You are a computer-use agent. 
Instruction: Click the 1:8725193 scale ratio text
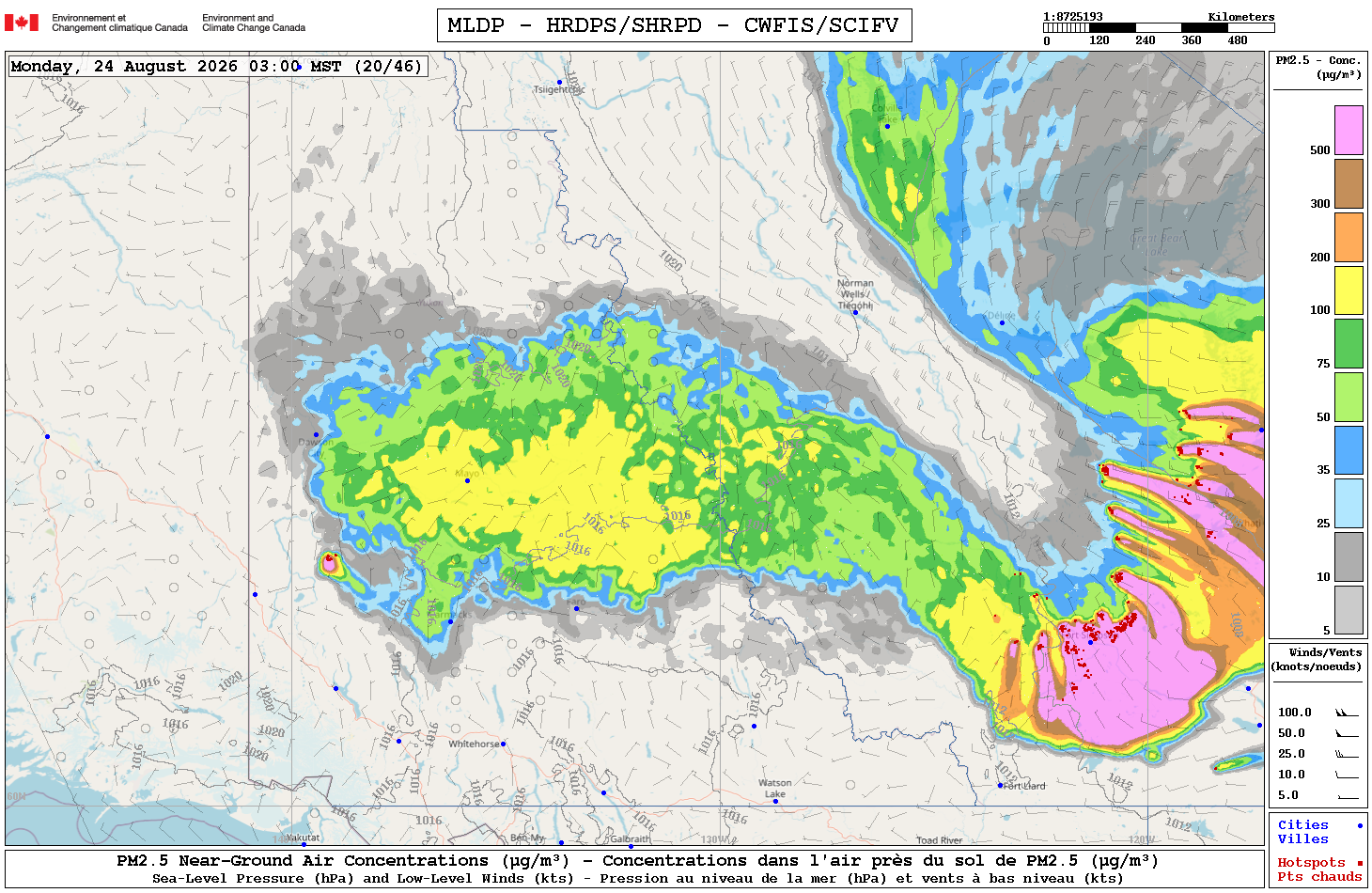click(1072, 17)
